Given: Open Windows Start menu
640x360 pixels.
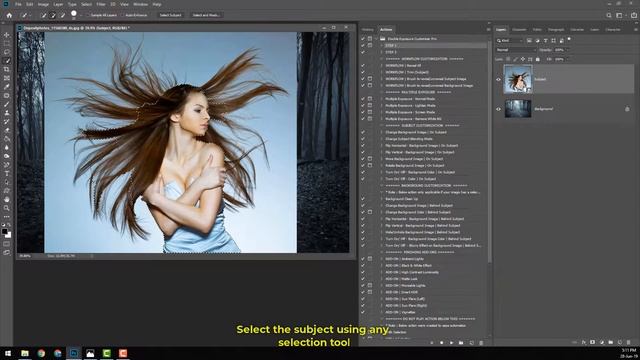Looking at the screenshot, I should click(x=8, y=353).
